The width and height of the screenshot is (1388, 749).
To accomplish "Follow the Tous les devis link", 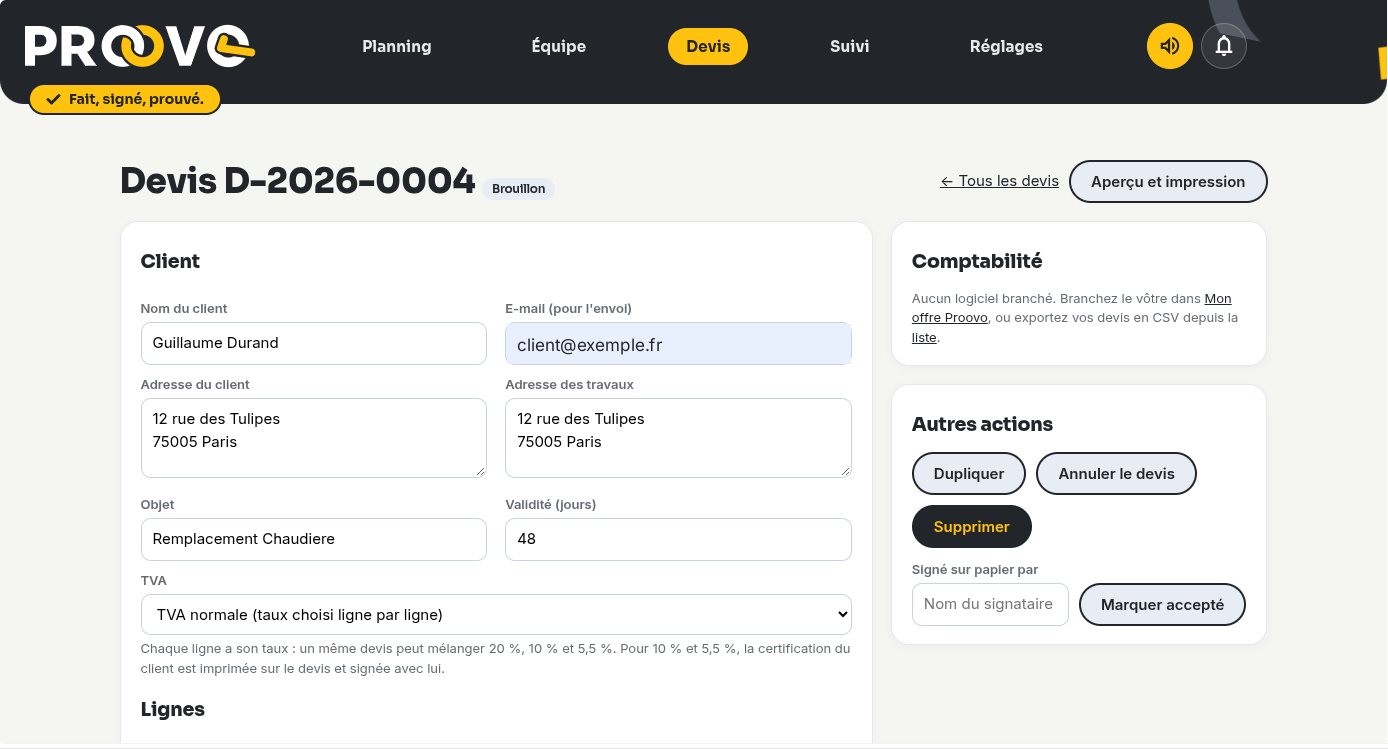I will pos(1000,181).
